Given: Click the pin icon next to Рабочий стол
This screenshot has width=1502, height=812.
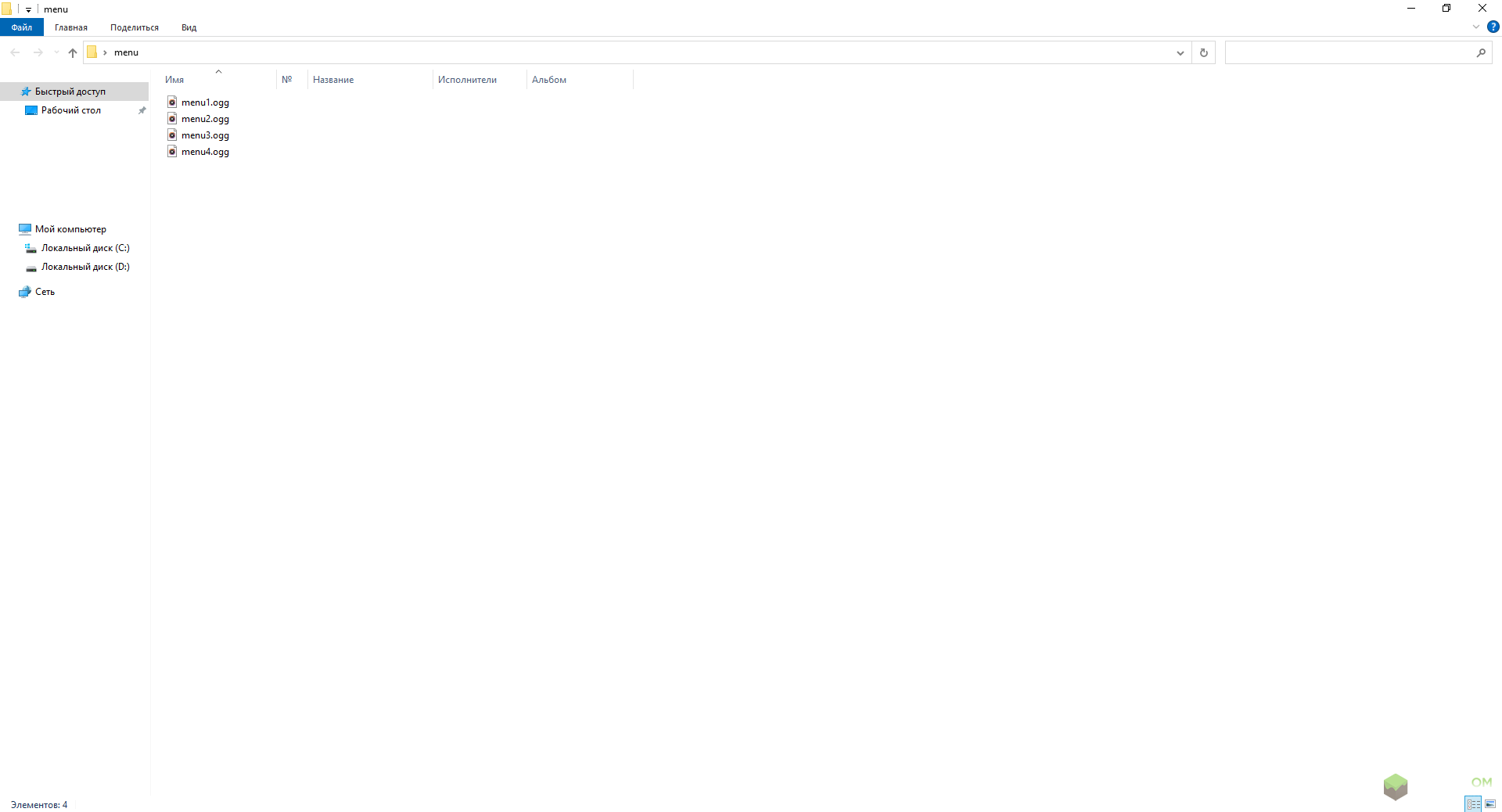Looking at the screenshot, I should click(142, 110).
